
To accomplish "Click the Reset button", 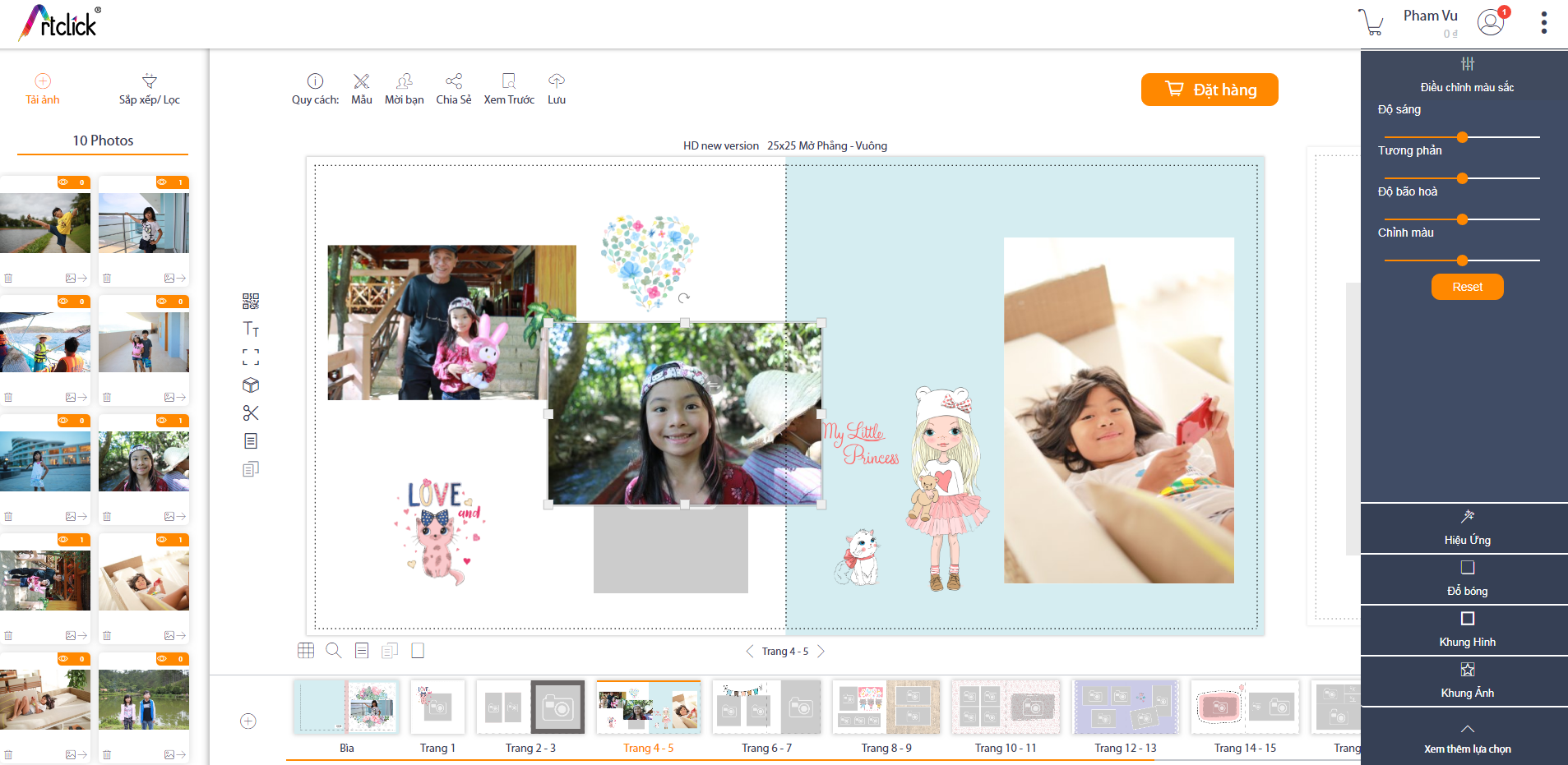I will pos(1468,287).
